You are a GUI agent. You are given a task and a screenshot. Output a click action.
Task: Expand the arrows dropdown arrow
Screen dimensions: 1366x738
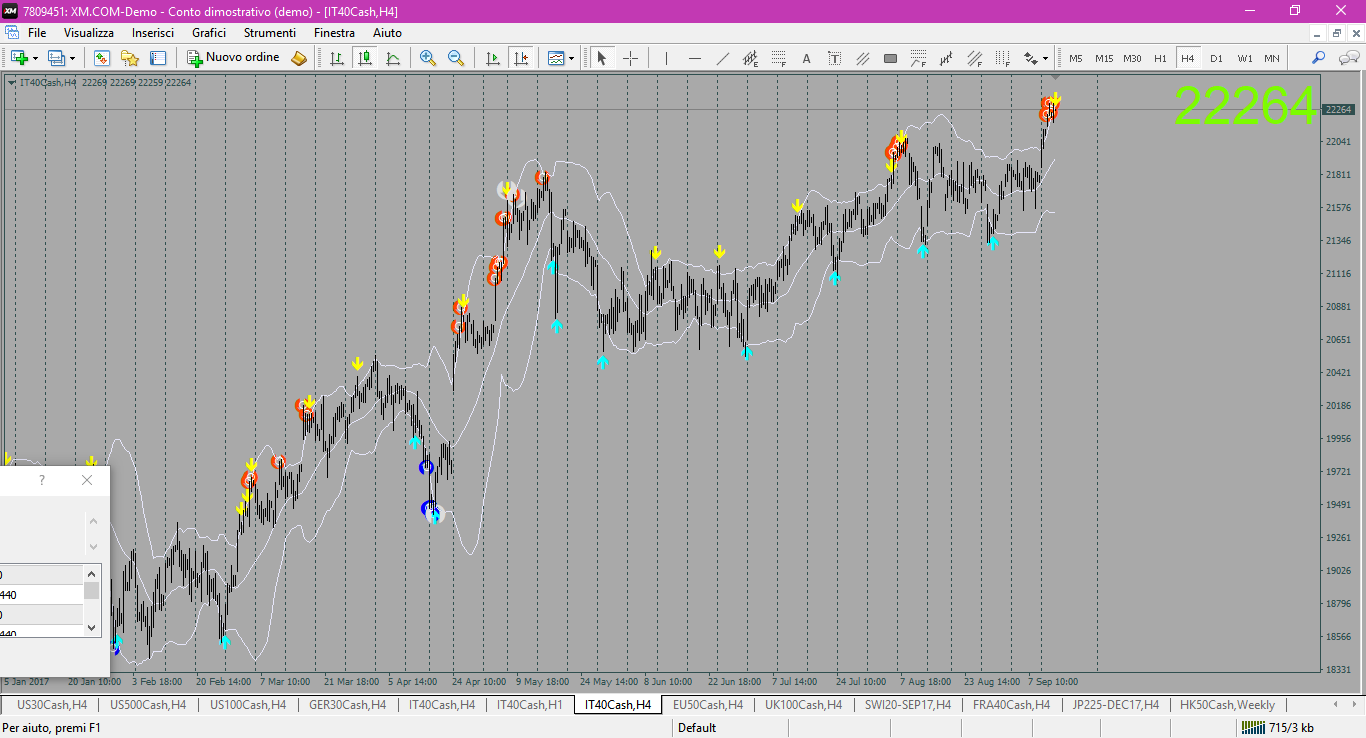pos(1045,58)
